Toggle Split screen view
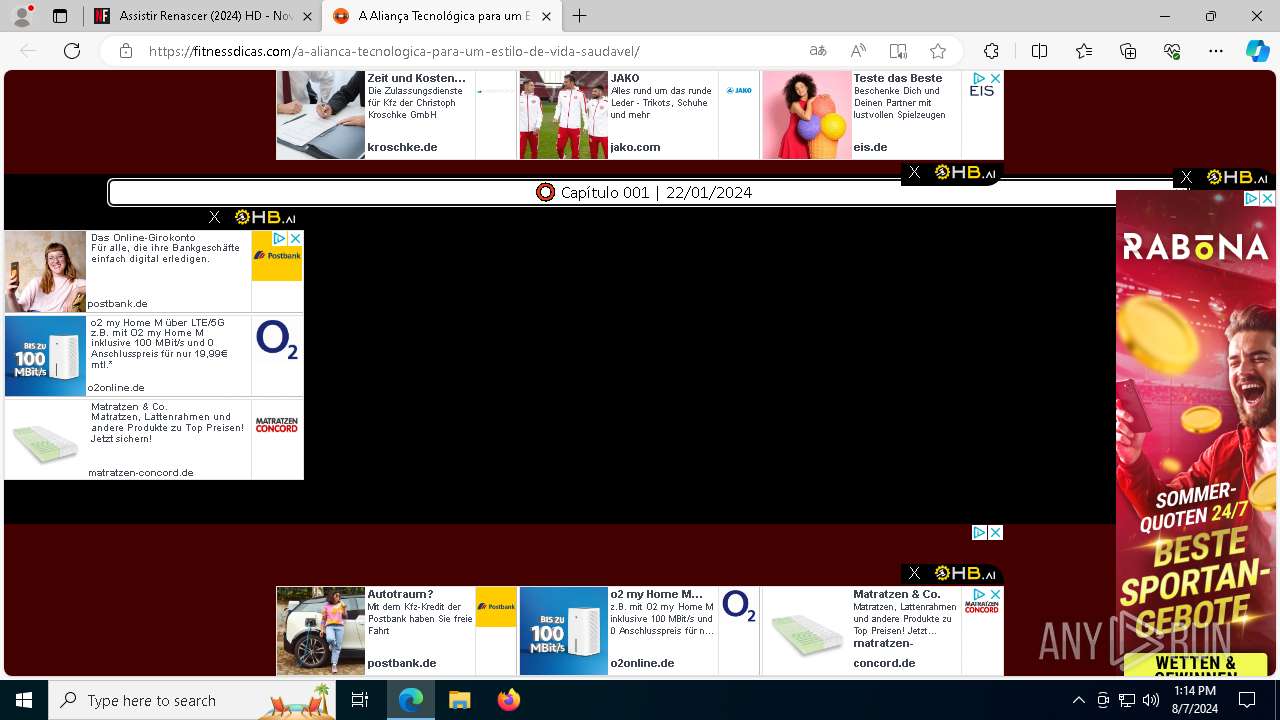Screen dimensions: 1280x720 [x=1039, y=51]
